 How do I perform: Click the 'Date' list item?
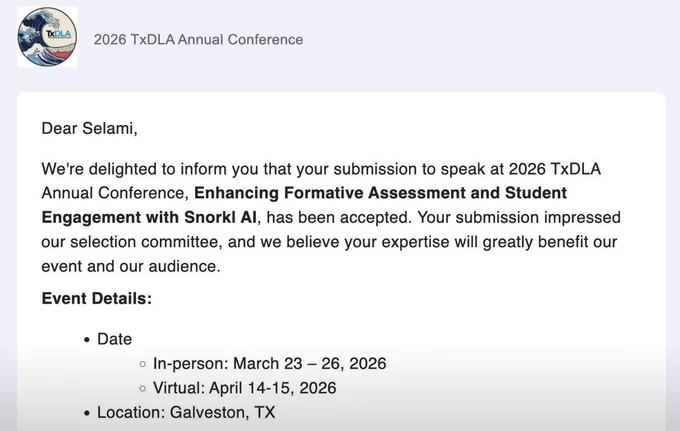tap(114, 339)
